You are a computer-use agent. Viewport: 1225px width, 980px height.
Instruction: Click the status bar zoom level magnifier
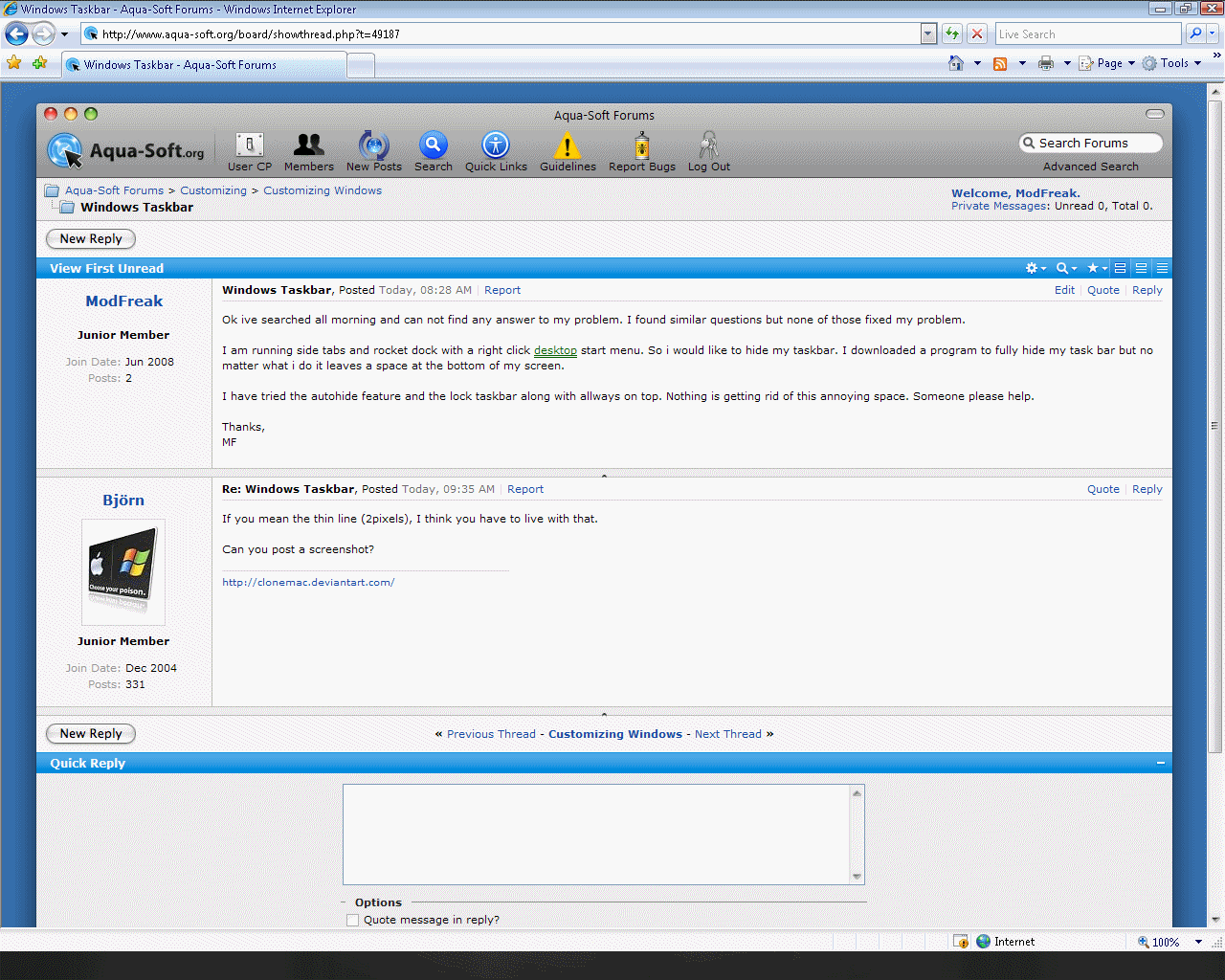coord(1143,942)
